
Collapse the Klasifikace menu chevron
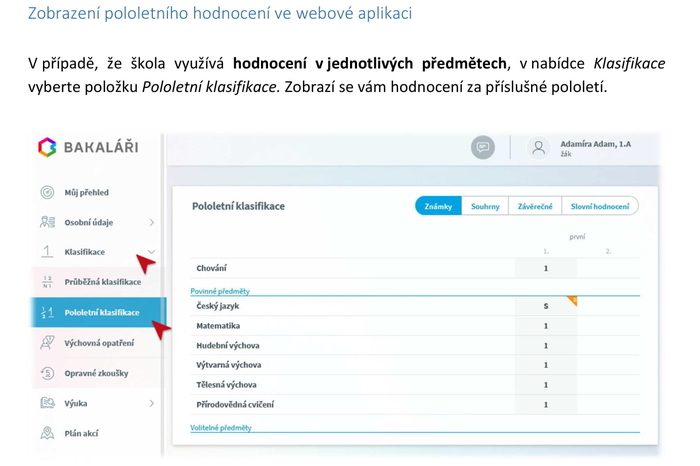(151, 252)
